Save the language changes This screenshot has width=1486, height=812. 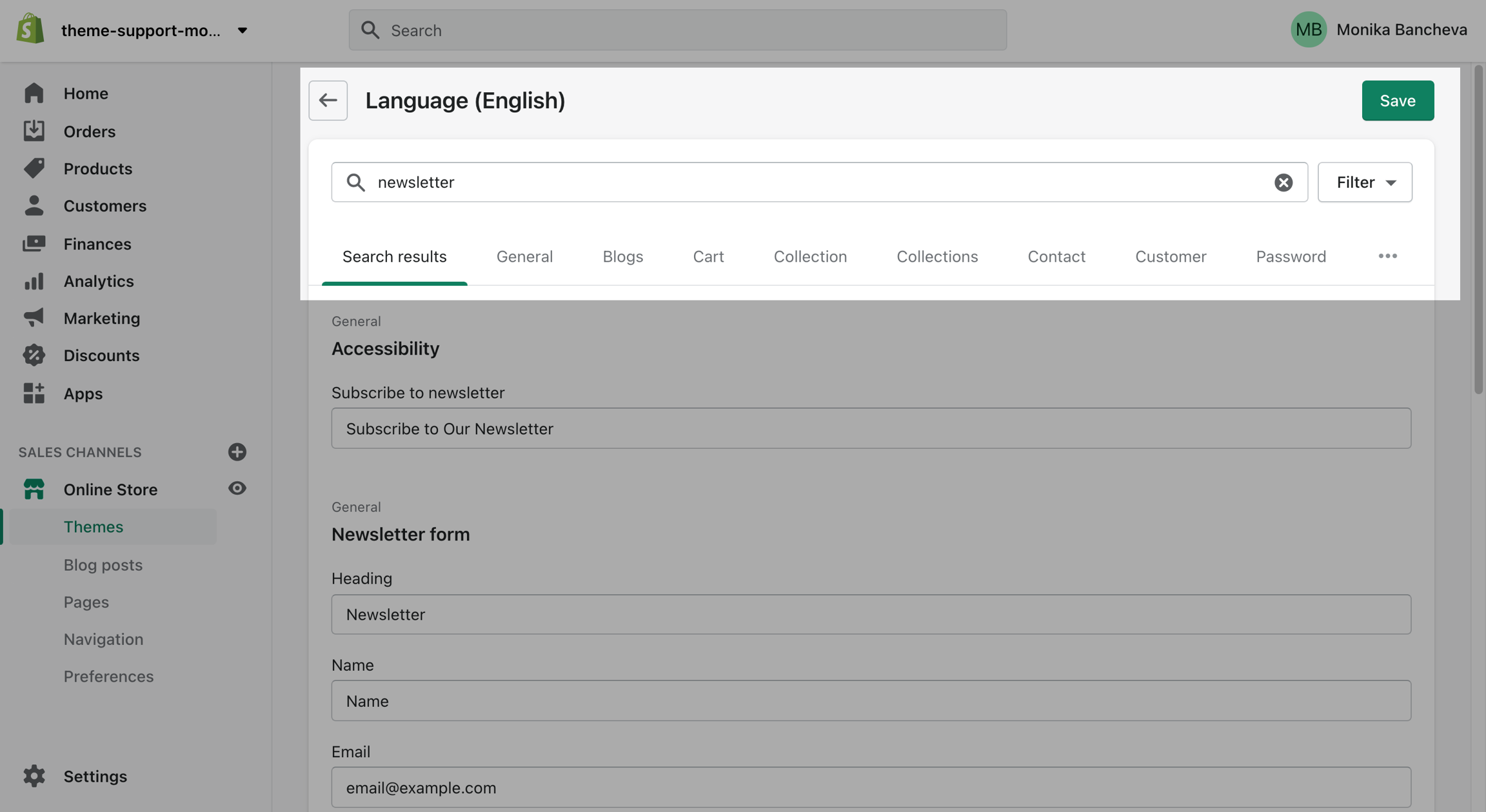click(1397, 101)
